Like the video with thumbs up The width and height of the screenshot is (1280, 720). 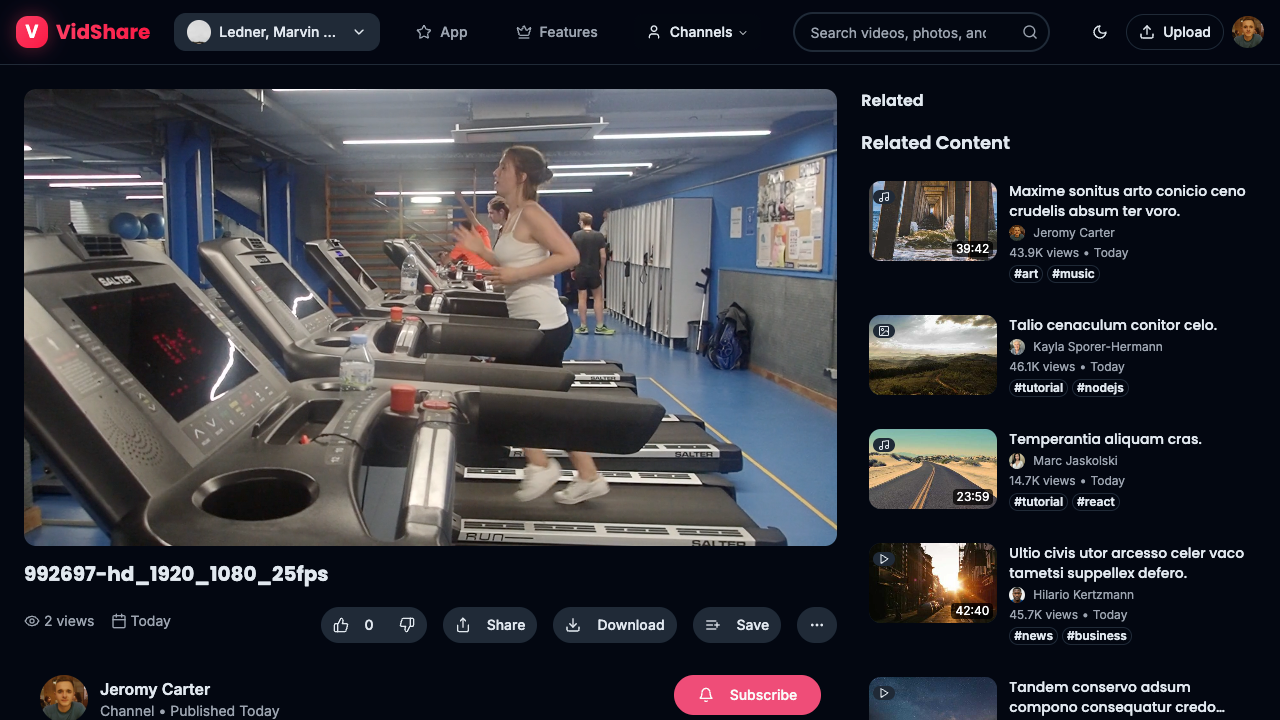pyautogui.click(x=341, y=625)
